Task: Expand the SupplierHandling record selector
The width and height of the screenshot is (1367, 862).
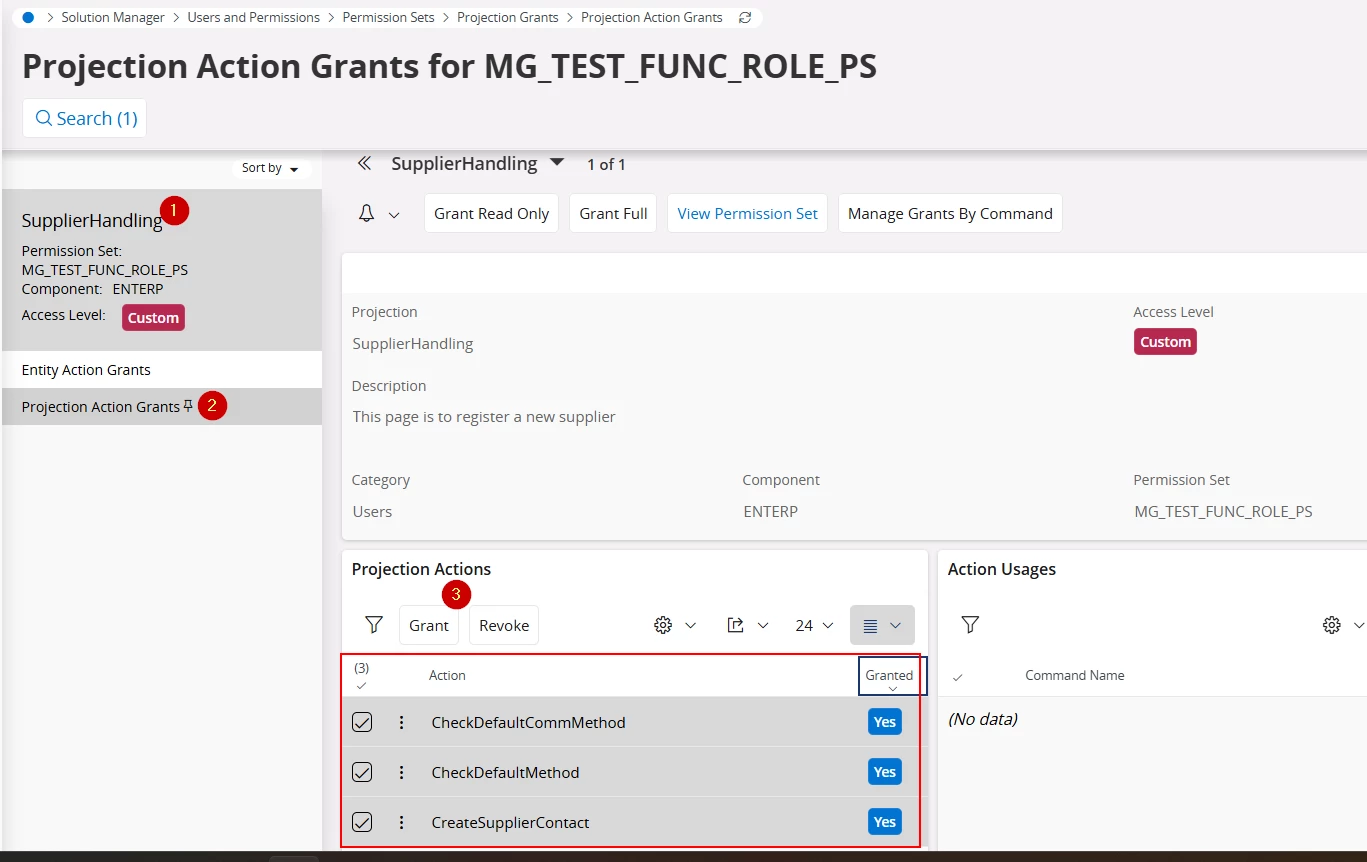Action: 558,163
